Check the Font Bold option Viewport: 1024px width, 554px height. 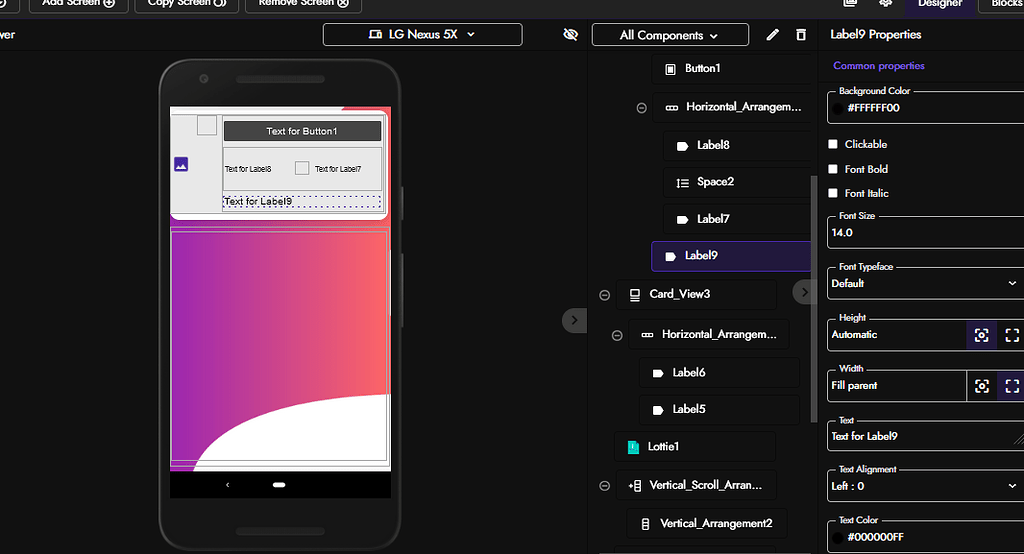[833, 169]
